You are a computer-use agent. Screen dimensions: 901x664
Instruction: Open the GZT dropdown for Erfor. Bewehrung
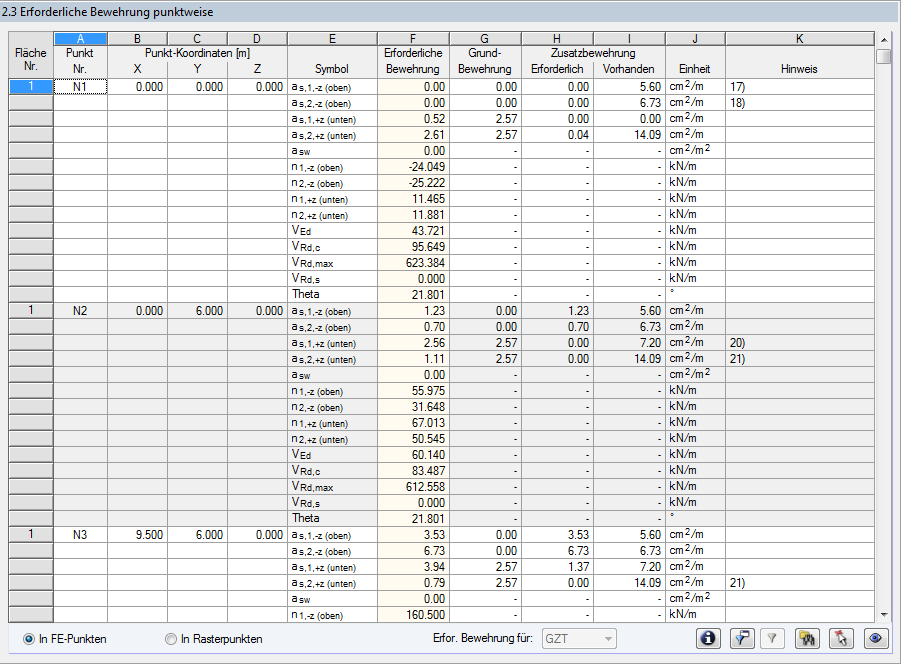pyautogui.click(x=578, y=638)
